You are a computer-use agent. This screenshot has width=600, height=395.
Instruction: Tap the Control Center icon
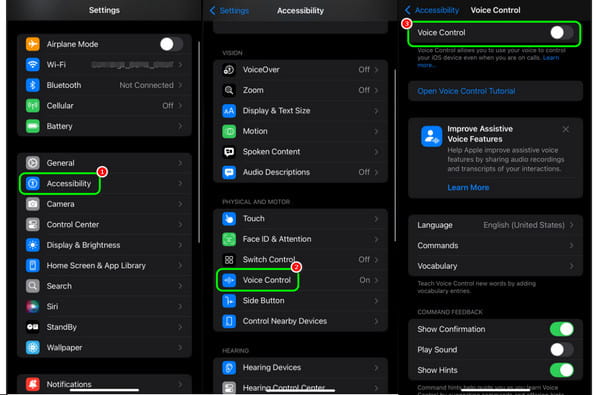point(33,225)
